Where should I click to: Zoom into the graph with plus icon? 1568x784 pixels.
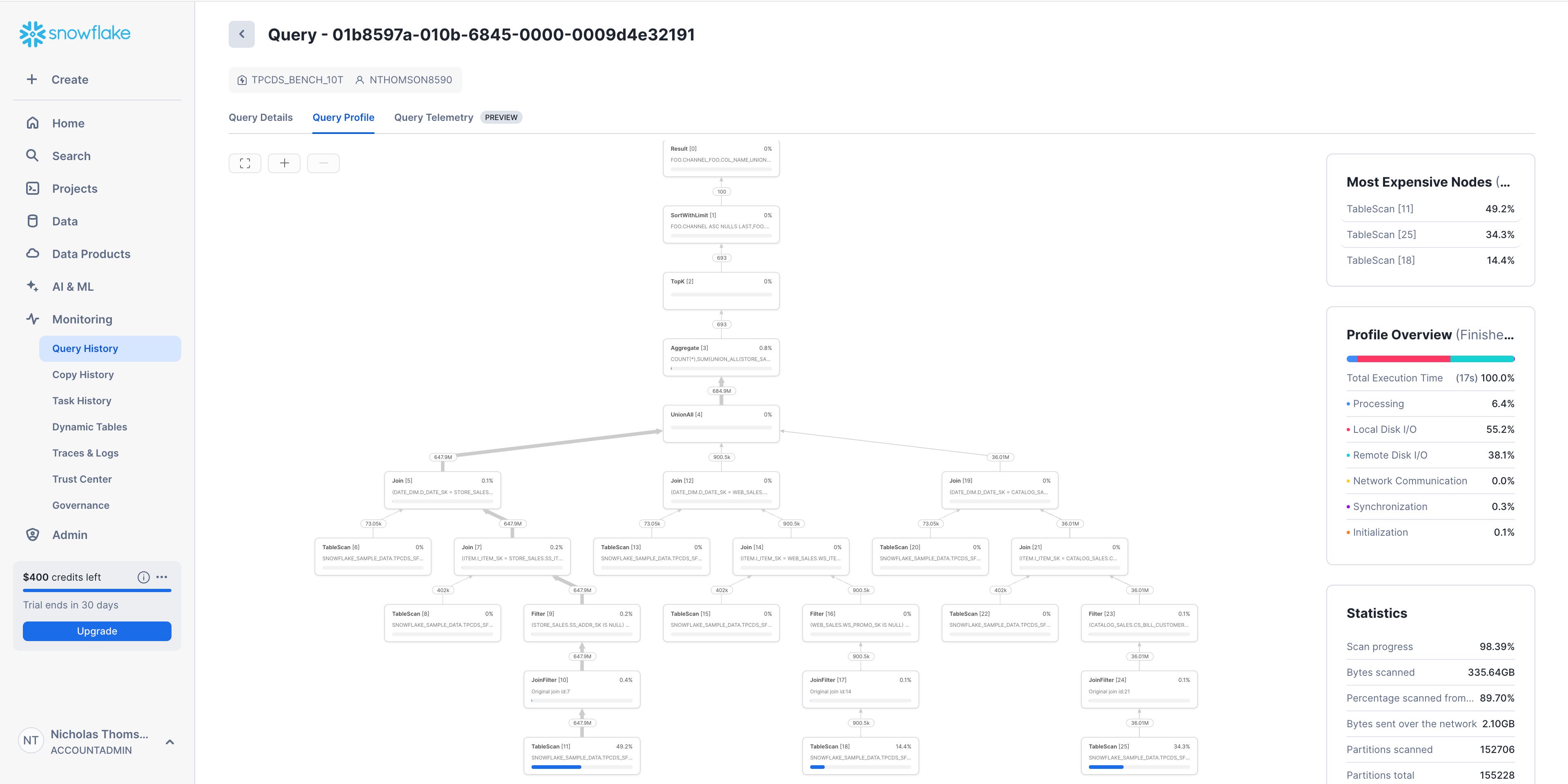click(284, 163)
